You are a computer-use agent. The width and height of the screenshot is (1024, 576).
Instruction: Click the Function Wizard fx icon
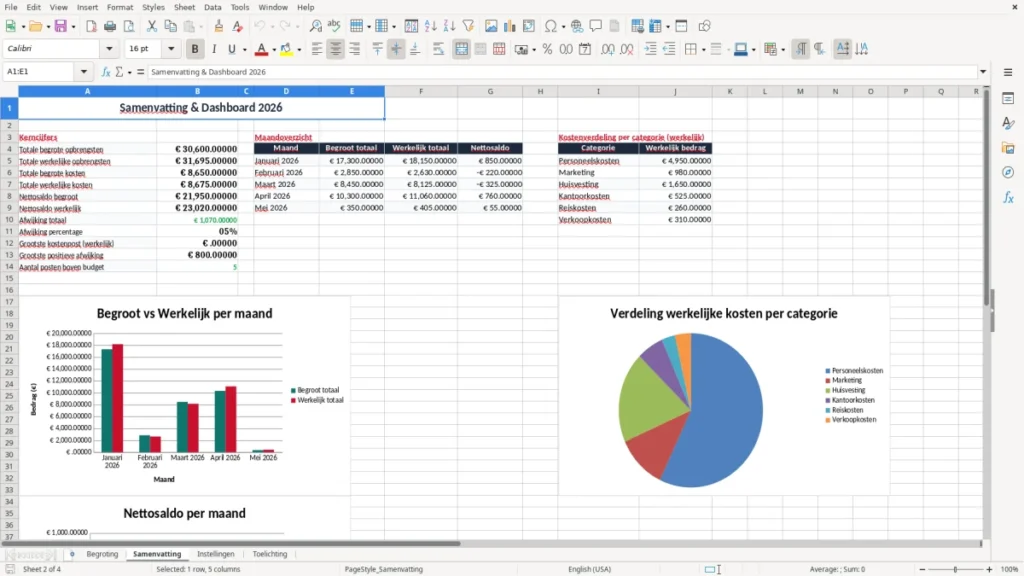(x=106, y=72)
